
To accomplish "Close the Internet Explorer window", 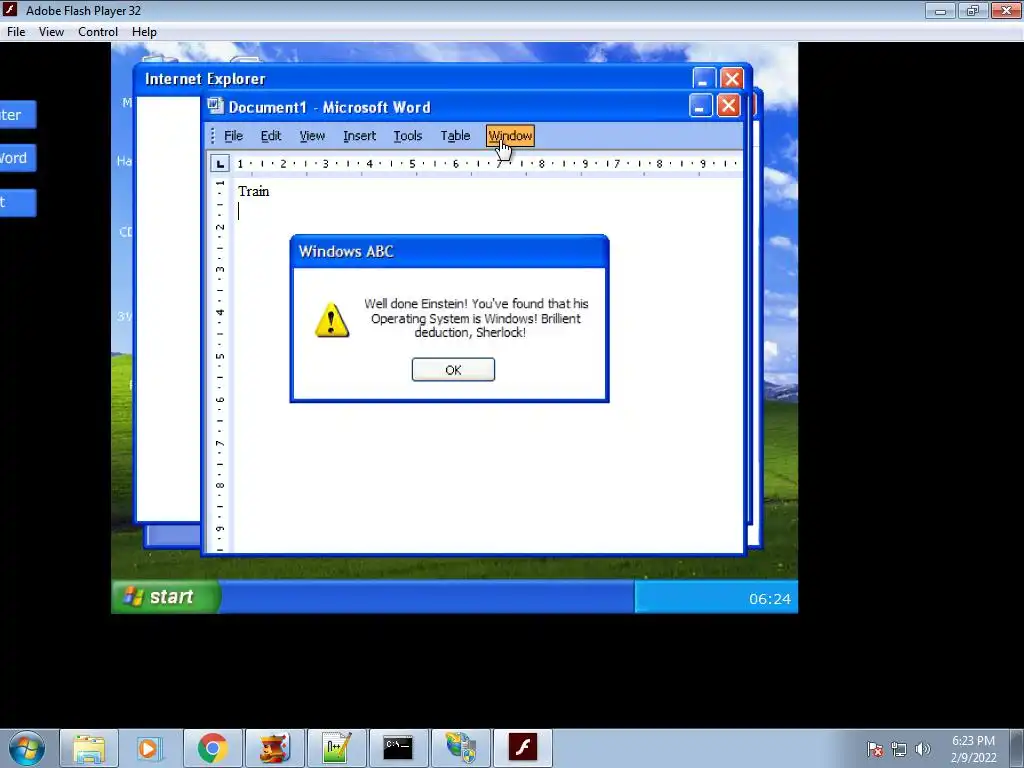I will coord(731,78).
